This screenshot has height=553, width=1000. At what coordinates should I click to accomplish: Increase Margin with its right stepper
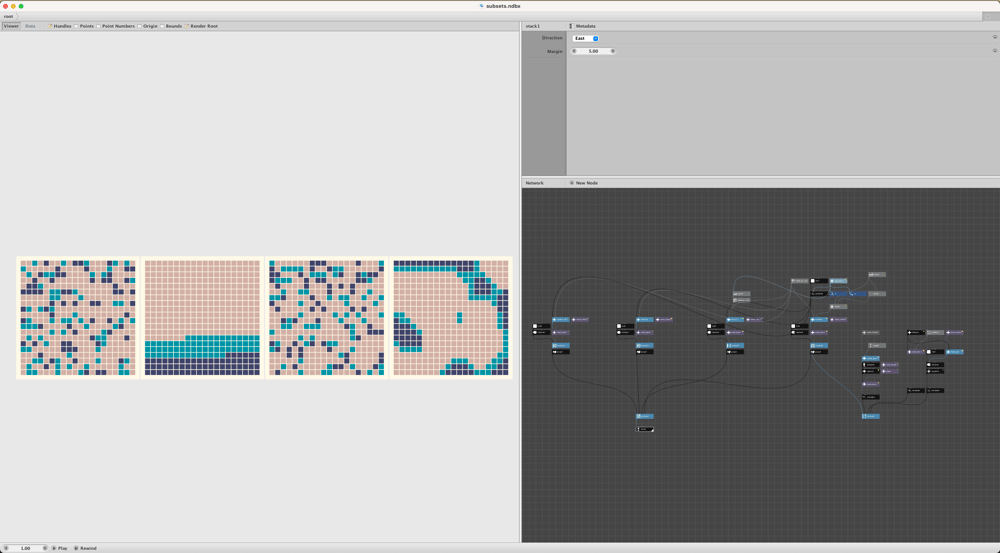(613, 51)
